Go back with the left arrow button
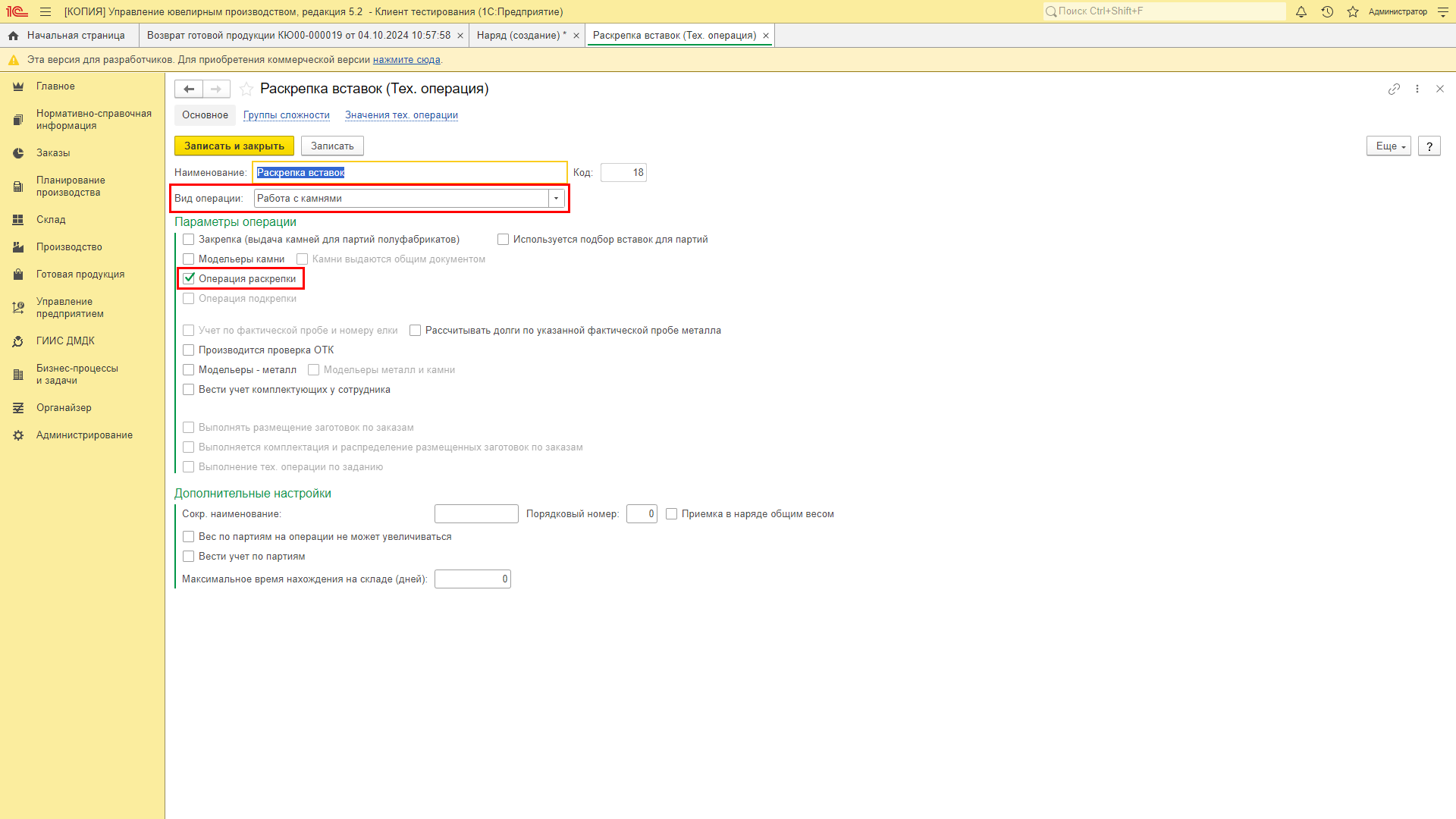 (x=189, y=89)
